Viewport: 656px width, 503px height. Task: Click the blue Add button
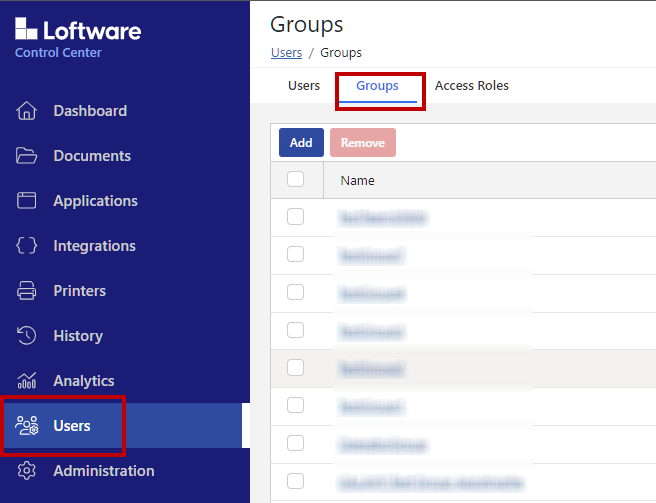pos(301,143)
